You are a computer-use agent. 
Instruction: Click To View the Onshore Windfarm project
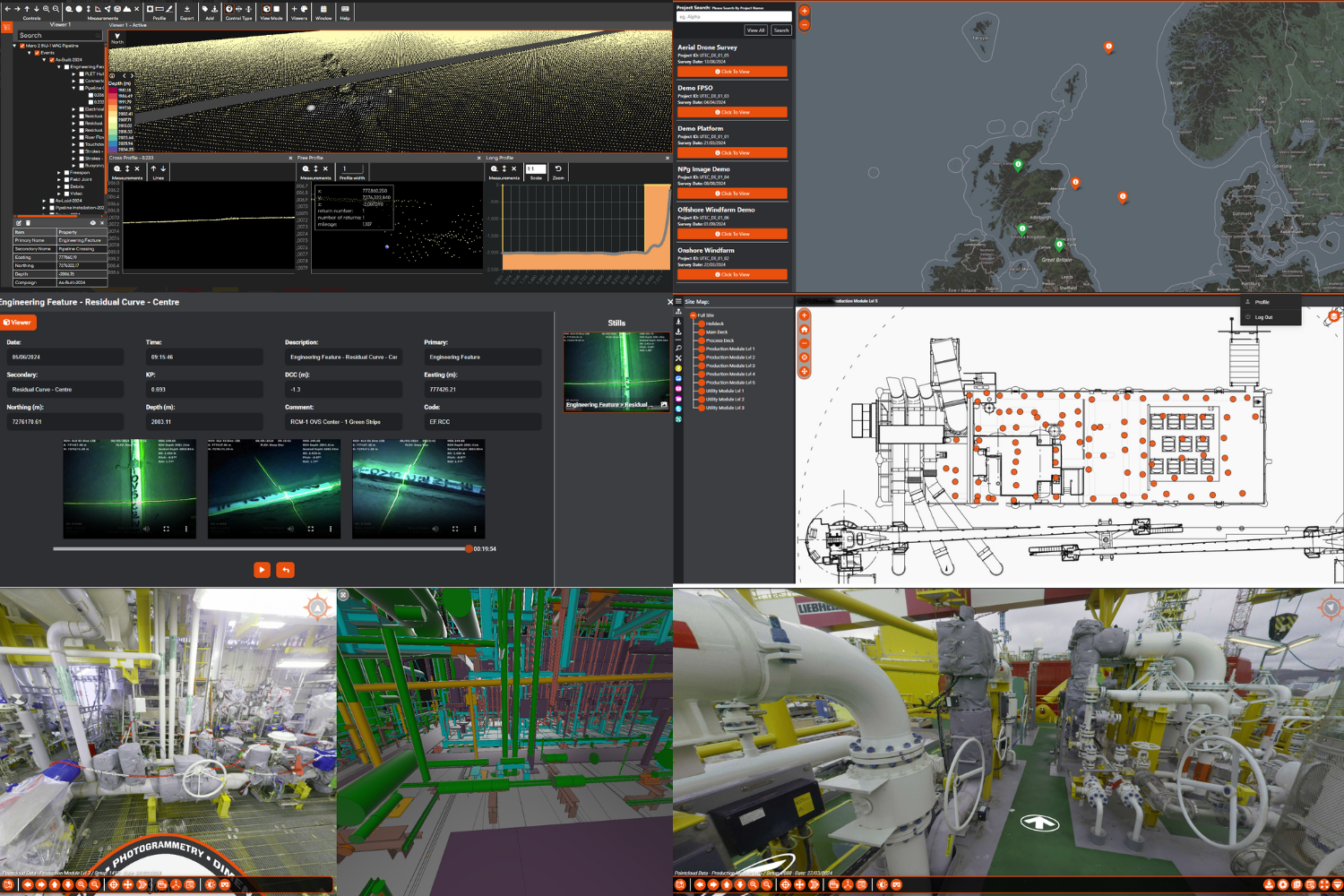coord(732,274)
